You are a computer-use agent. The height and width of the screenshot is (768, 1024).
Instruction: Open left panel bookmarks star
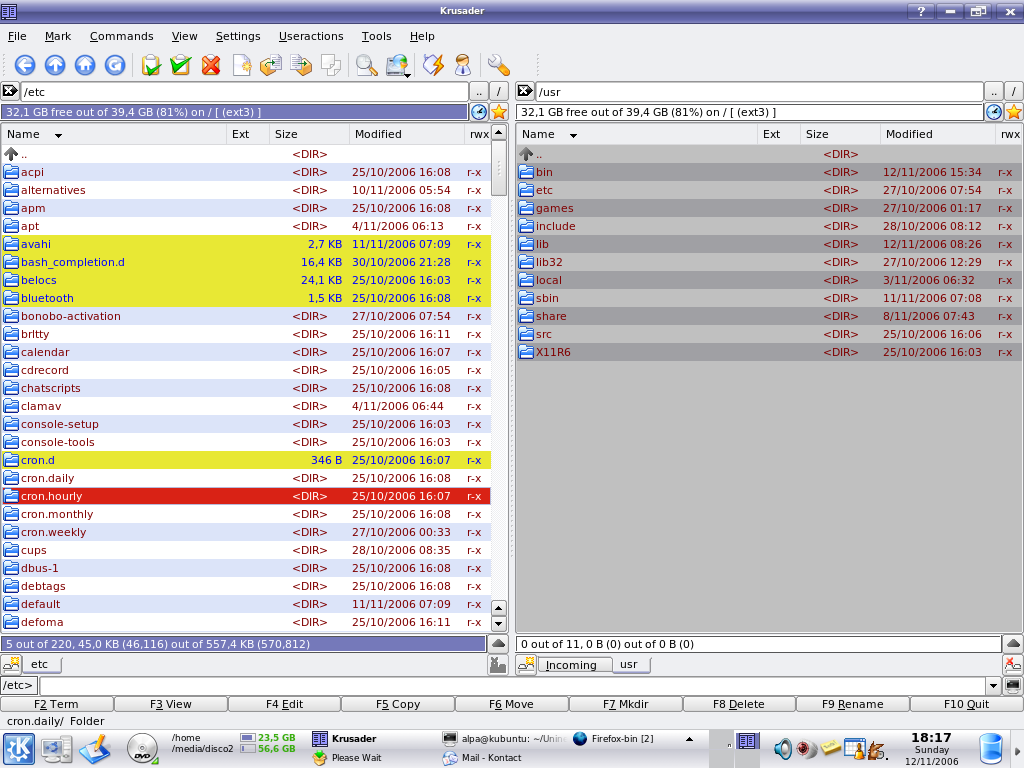(x=499, y=112)
